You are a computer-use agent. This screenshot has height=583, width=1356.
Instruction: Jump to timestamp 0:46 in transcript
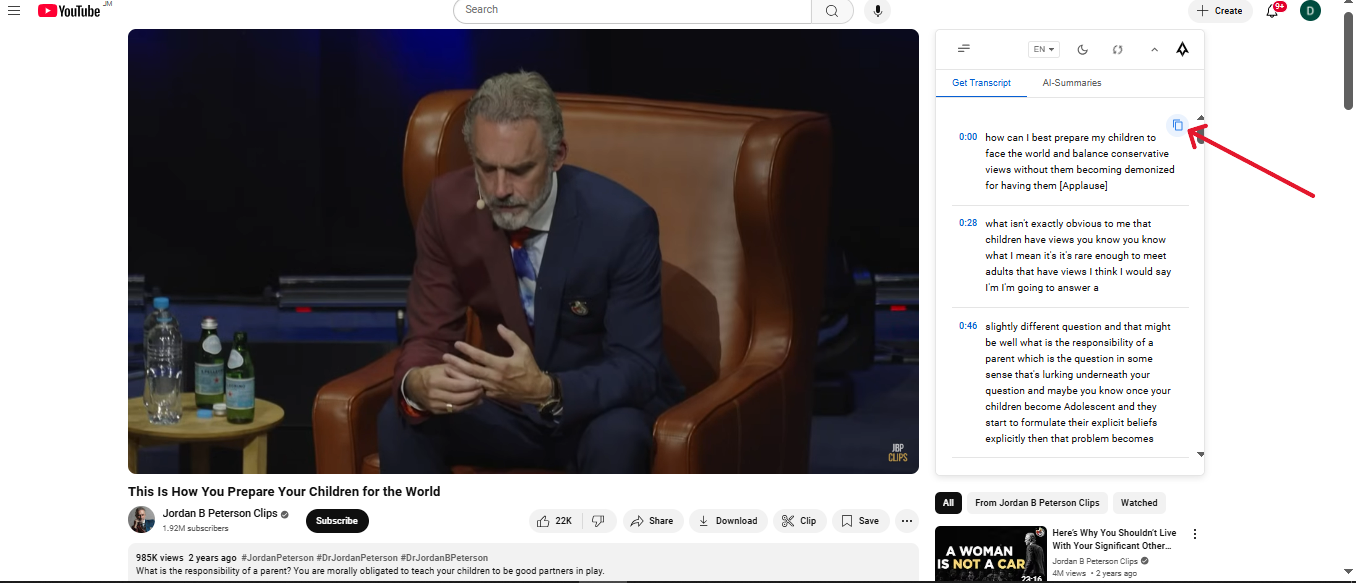[968, 326]
